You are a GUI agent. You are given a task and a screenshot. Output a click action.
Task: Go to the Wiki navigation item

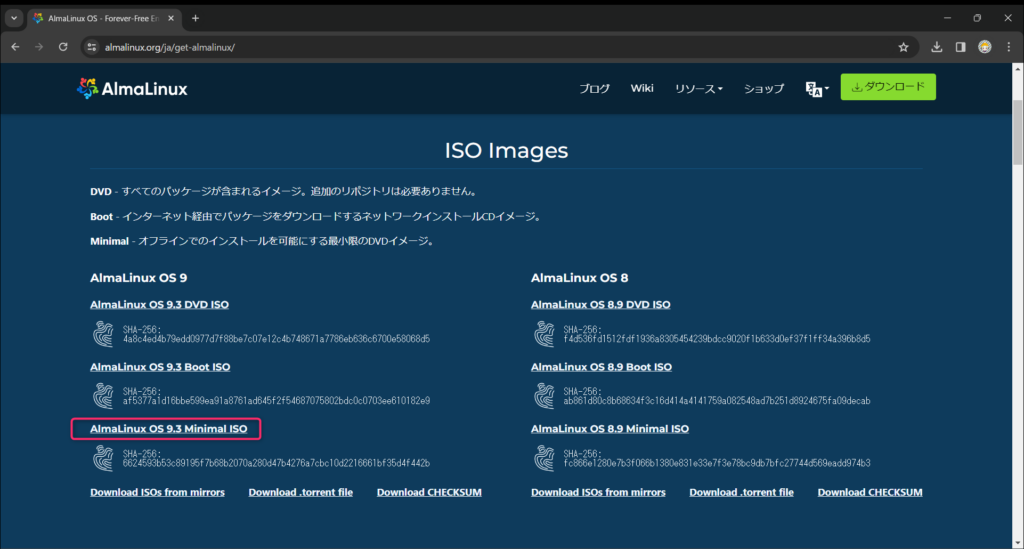point(642,88)
